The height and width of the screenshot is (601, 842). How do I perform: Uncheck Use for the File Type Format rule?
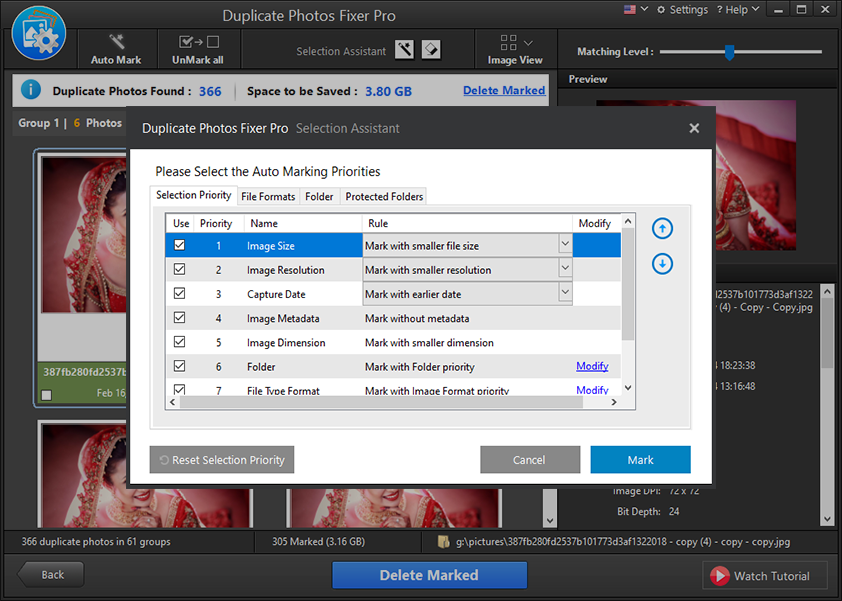179,389
